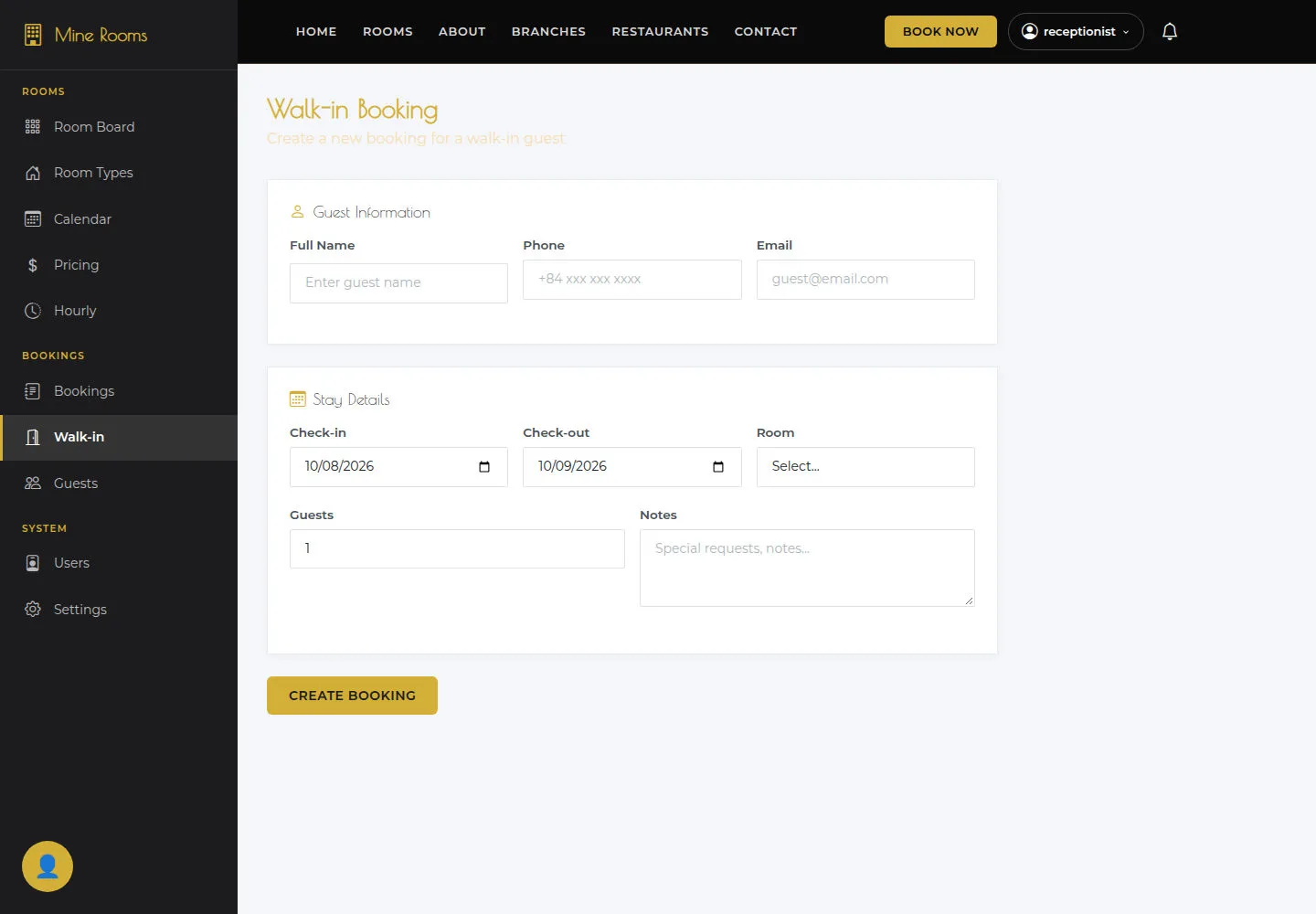
Task: Click the Notes textarea resize handle
Action: point(969,600)
